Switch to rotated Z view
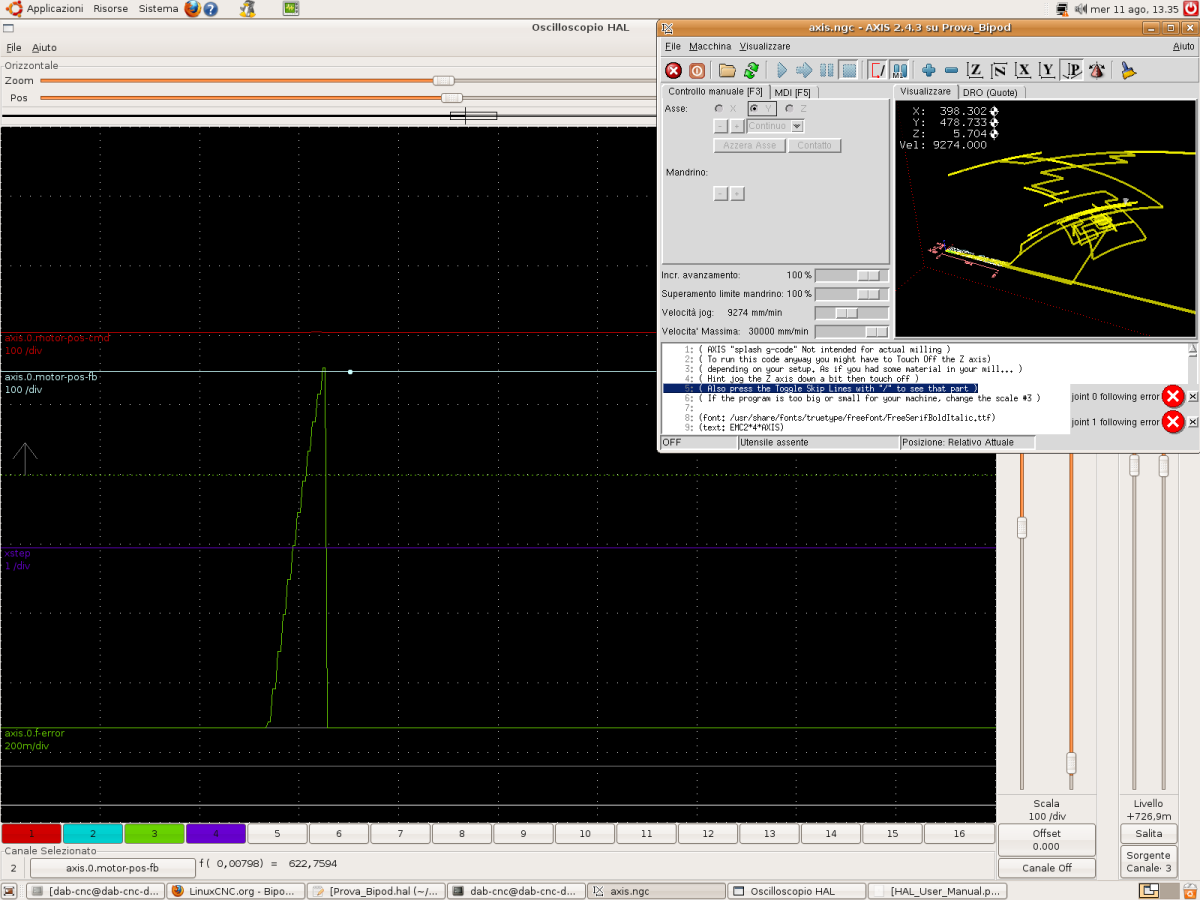1200x900 pixels. tap(999, 70)
